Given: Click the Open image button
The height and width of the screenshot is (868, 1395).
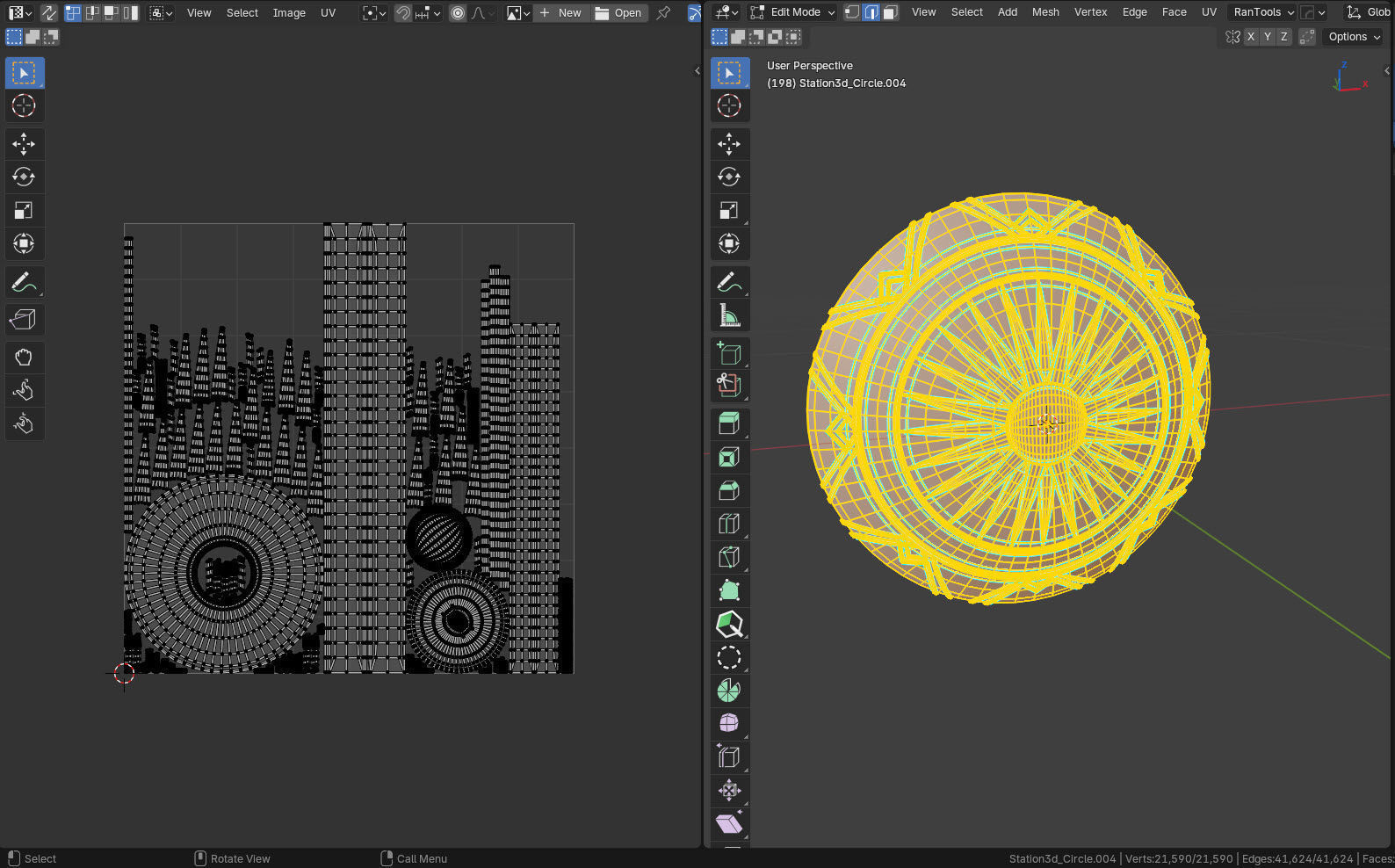Looking at the screenshot, I should point(618,13).
